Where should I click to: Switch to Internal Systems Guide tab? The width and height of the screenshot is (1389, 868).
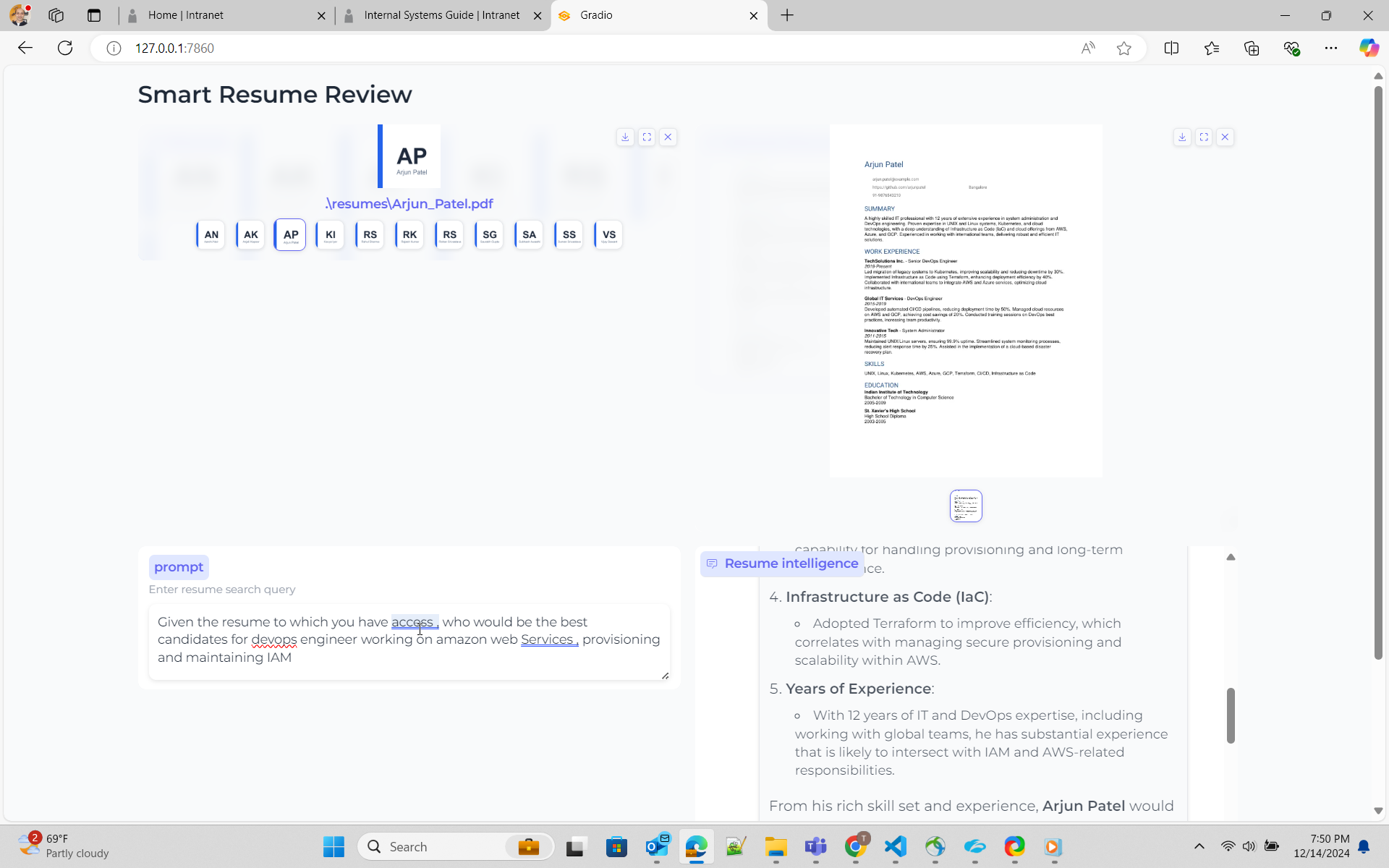(x=441, y=15)
